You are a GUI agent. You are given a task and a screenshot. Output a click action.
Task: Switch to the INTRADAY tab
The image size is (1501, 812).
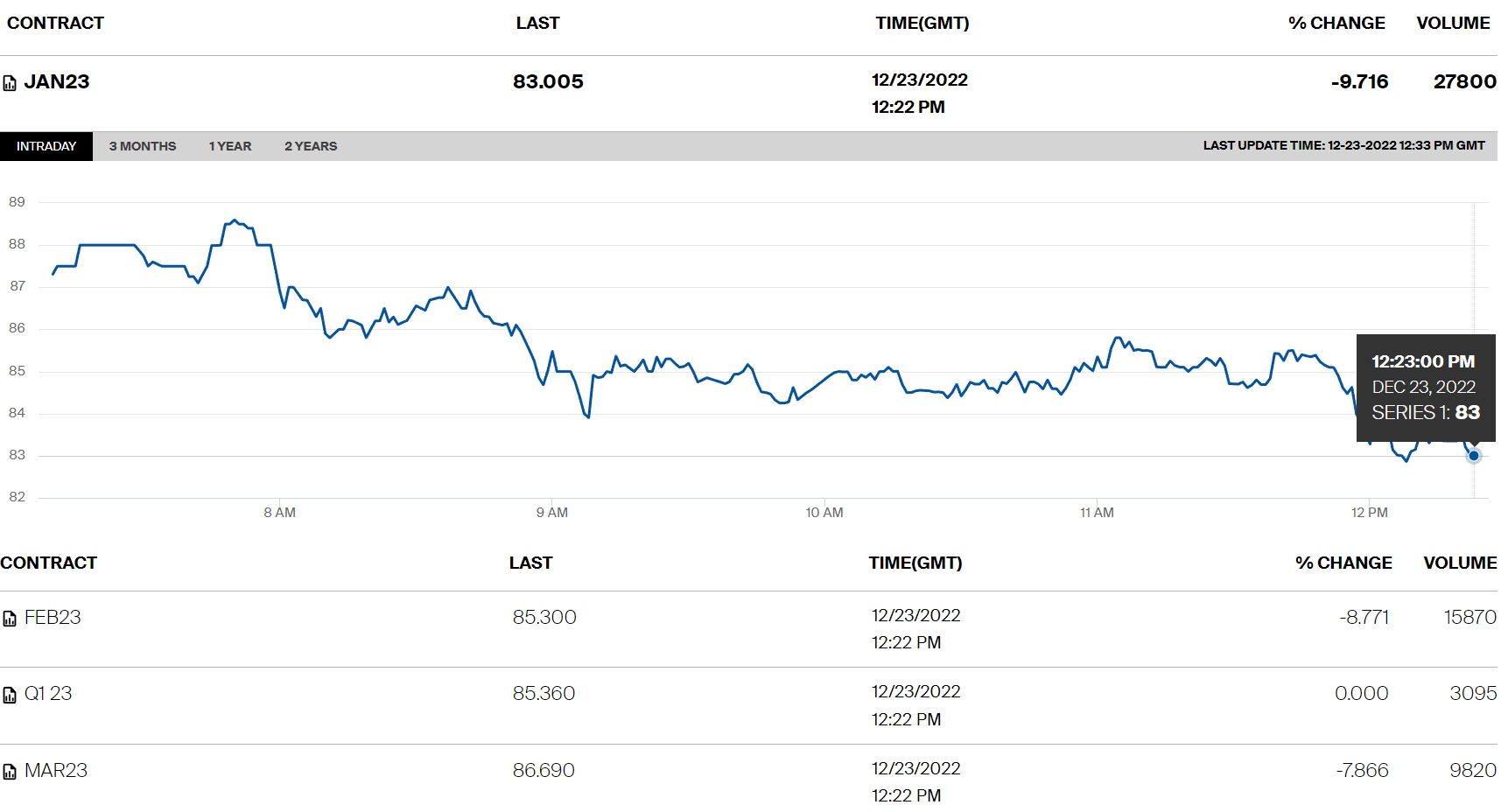point(46,146)
